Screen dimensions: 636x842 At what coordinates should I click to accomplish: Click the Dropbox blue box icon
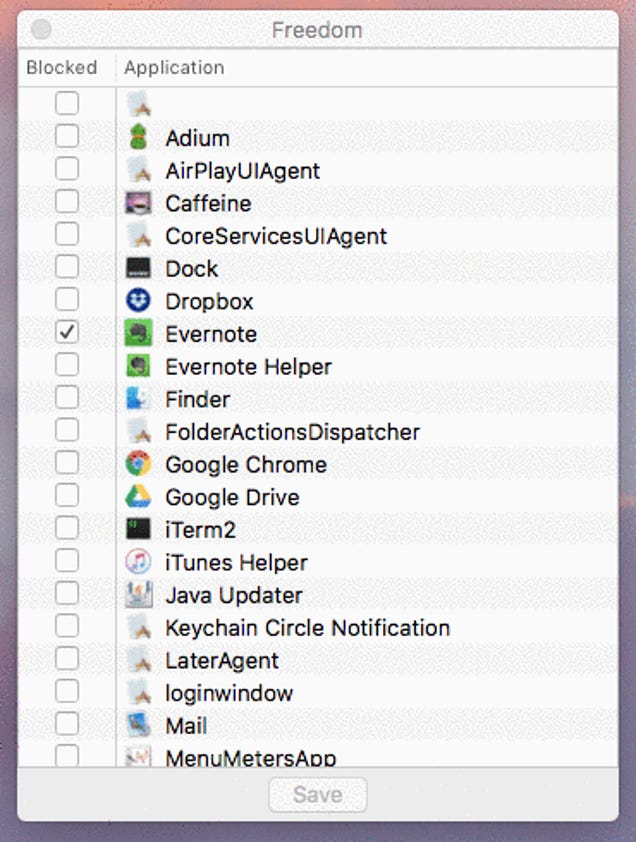pos(139,301)
